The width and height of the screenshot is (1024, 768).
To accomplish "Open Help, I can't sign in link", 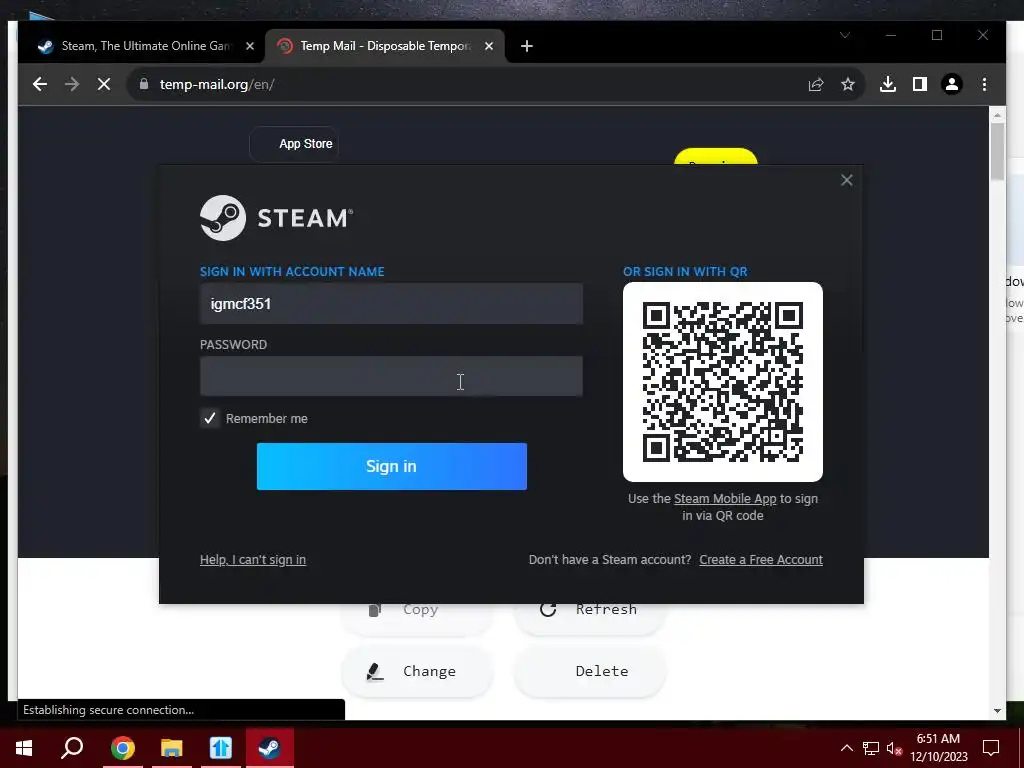I will coord(253,560).
